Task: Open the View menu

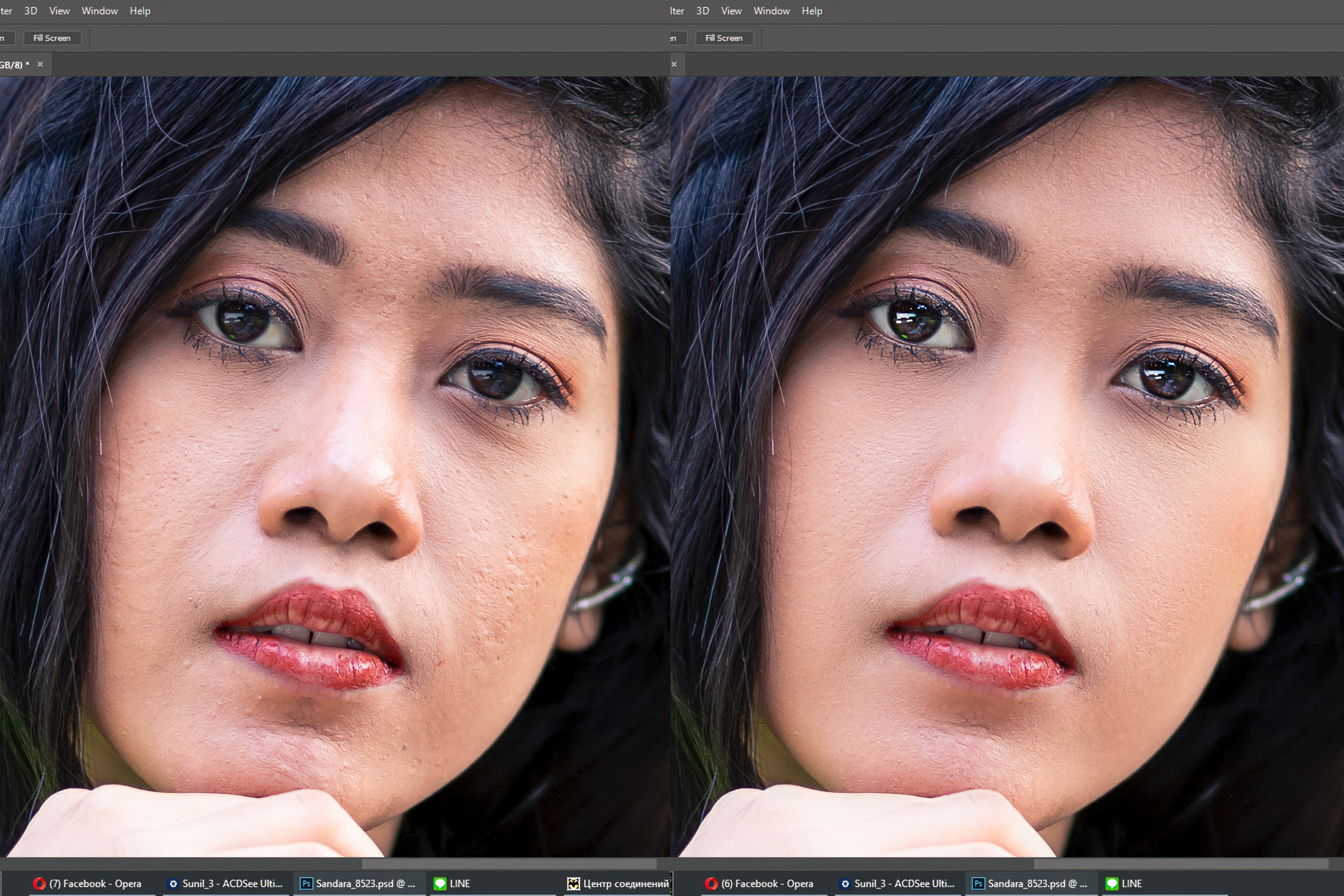Action: point(59,11)
